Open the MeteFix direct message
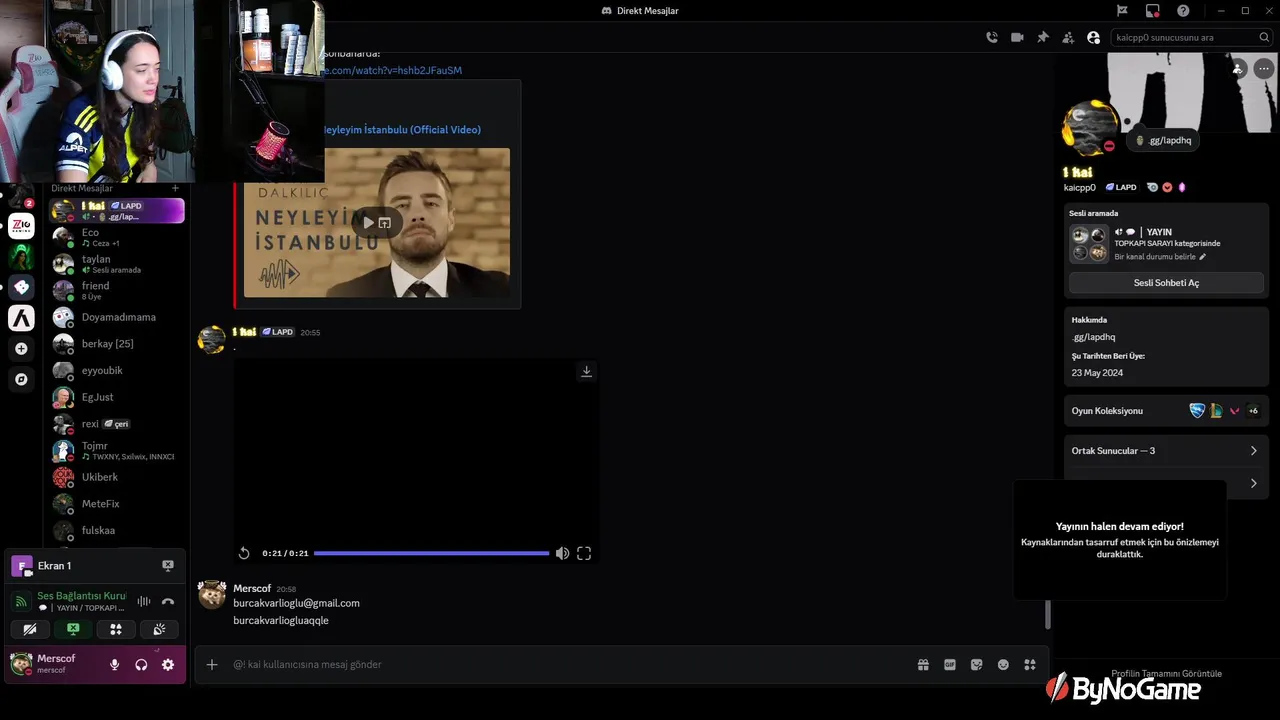The height and width of the screenshot is (720, 1280). pos(117,504)
